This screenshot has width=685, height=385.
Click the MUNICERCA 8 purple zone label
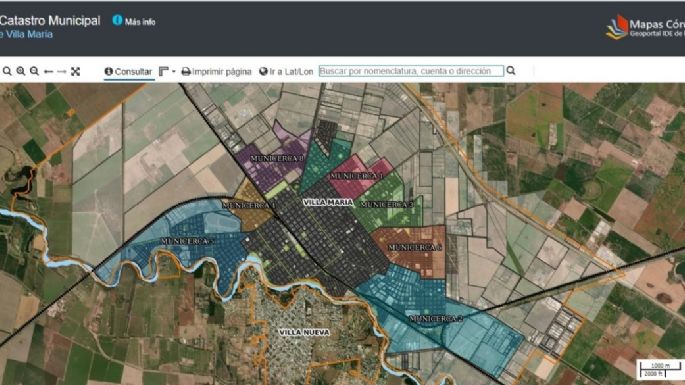click(x=277, y=159)
